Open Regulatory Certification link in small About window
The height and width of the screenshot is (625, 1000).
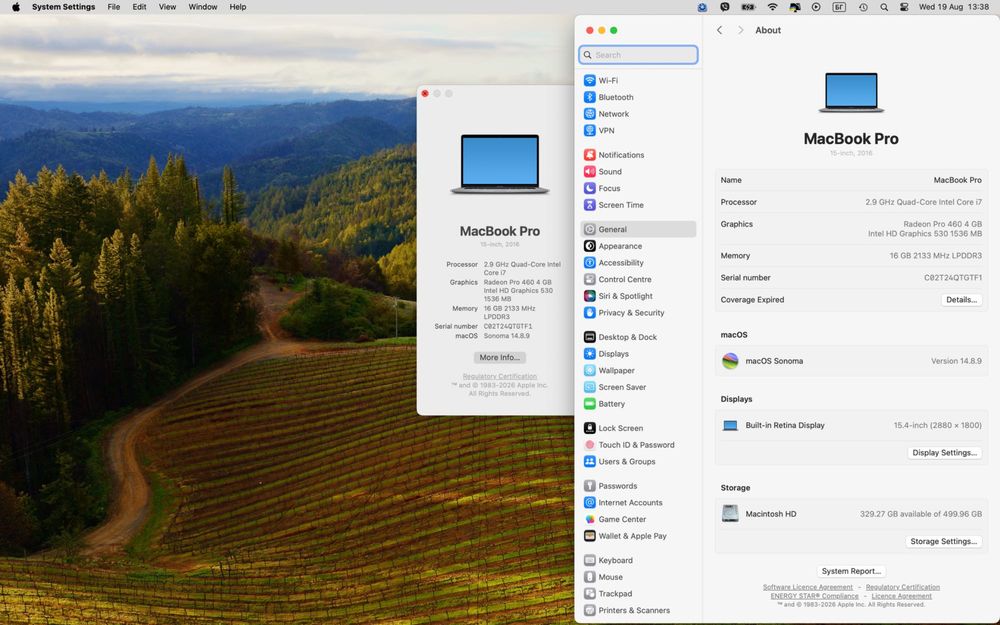(499, 376)
